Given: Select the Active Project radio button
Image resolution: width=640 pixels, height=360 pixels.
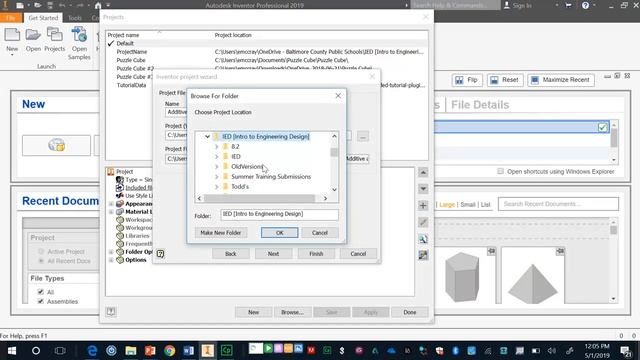Looking at the screenshot, I should [41, 251].
